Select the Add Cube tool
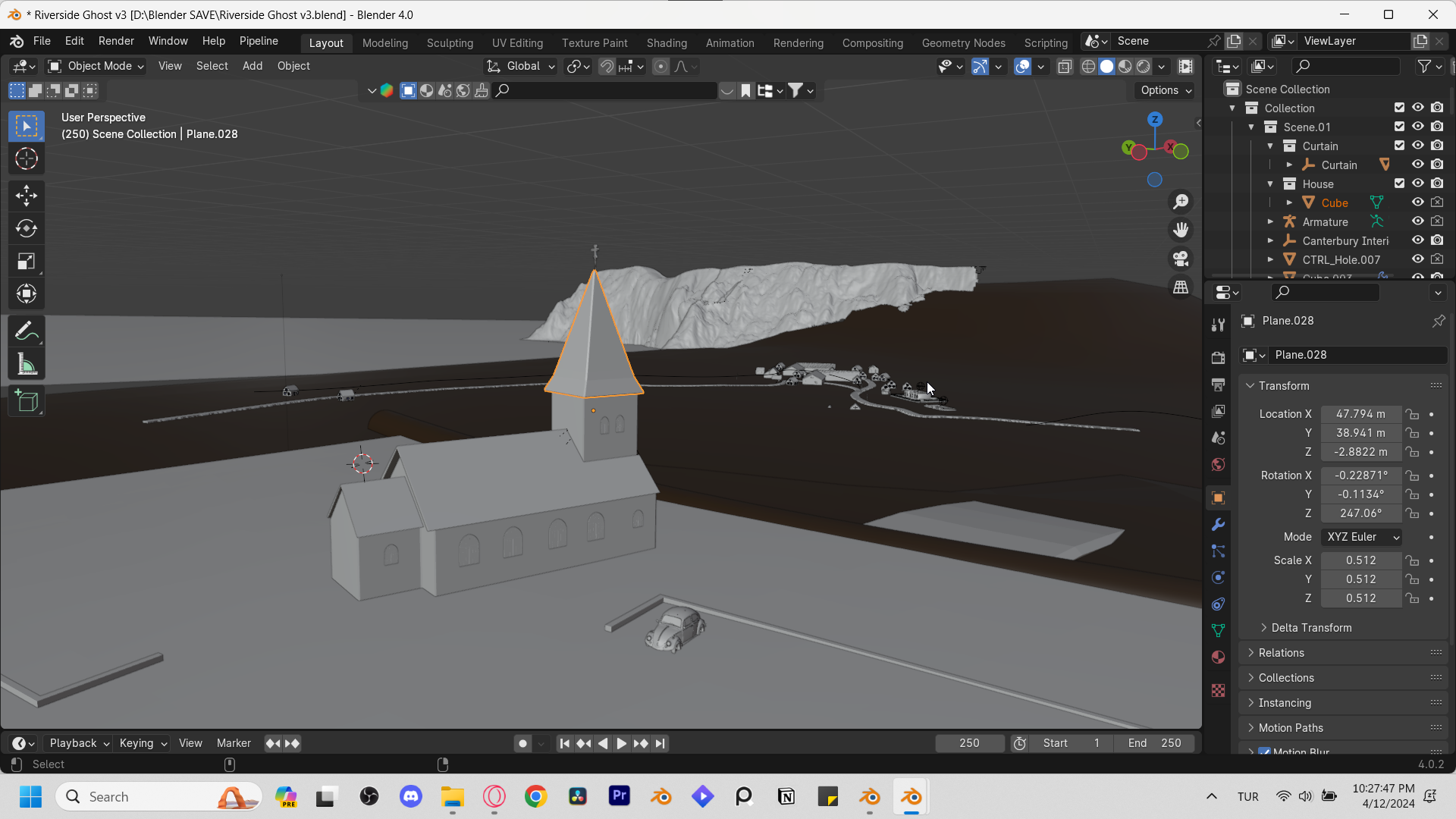This screenshot has width=1456, height=819. (x=27, y=401)
